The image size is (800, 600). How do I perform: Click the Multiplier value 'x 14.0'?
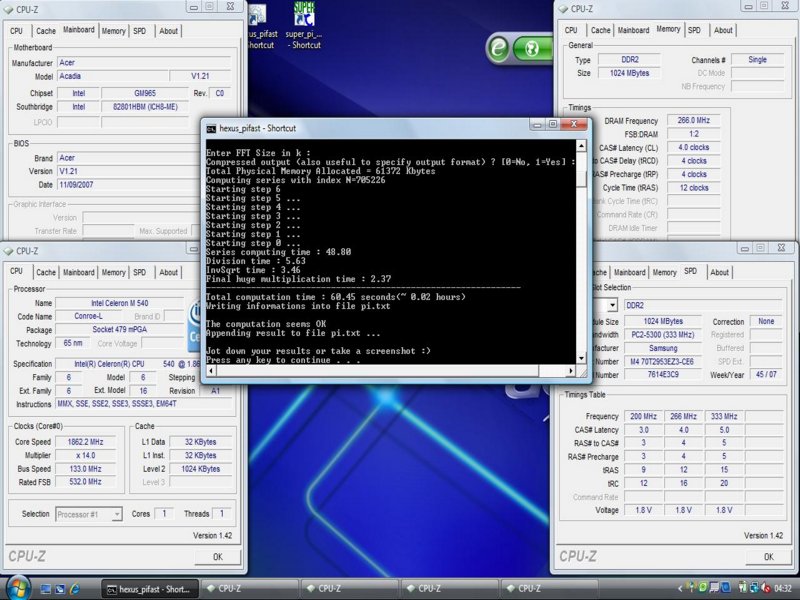point(85,455)
